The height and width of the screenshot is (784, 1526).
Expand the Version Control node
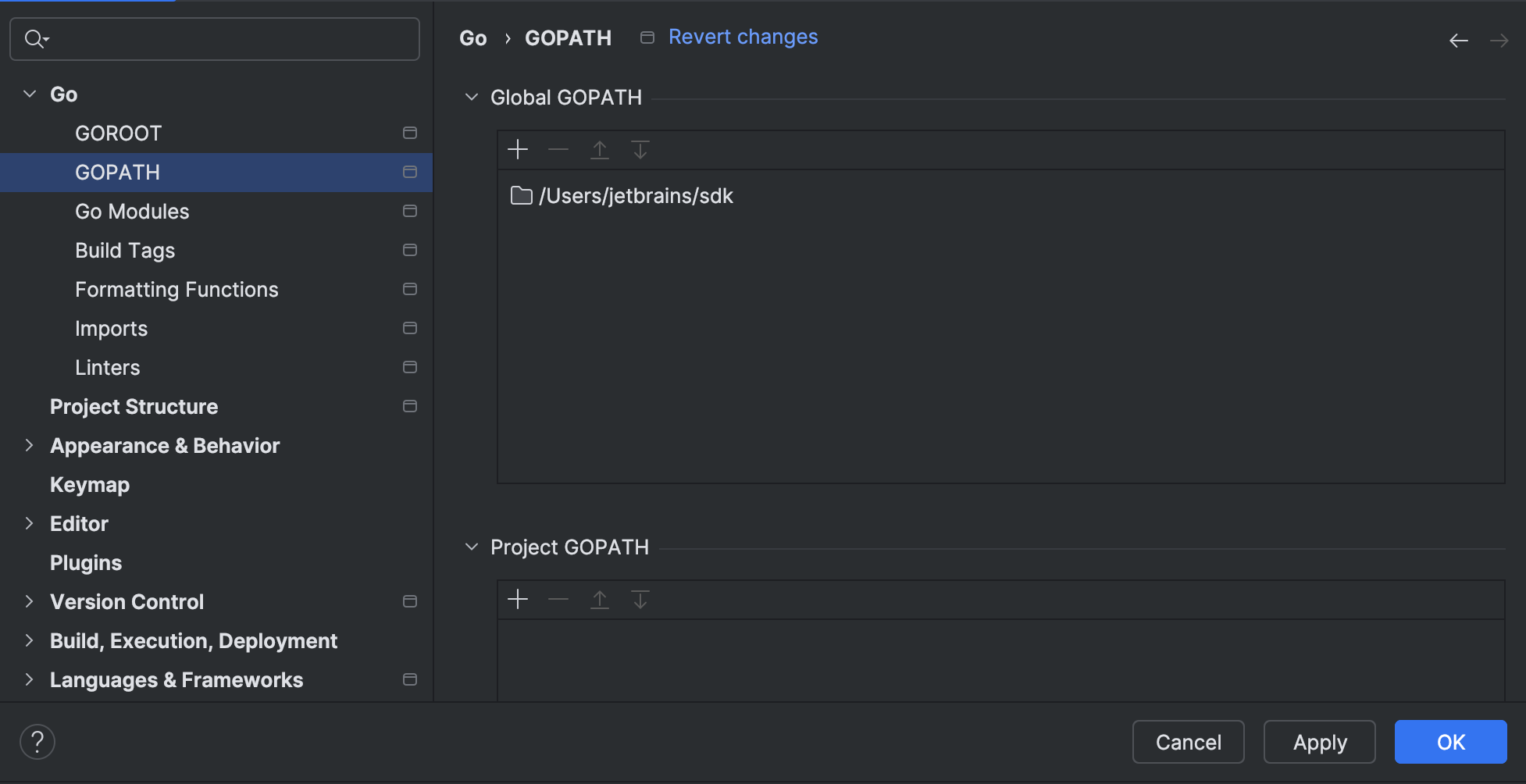tap(29, 601)
